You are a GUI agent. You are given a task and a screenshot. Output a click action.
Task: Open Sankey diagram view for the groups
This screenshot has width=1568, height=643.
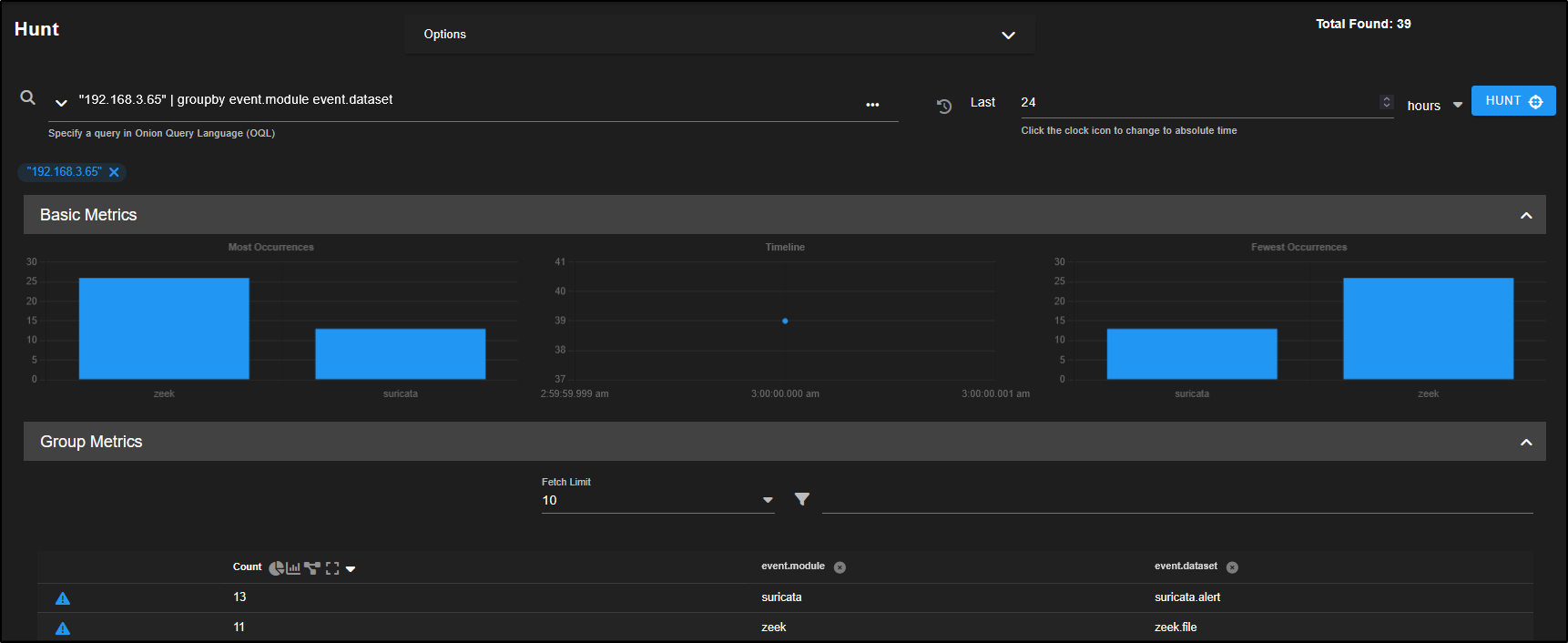(x=312, y=568)
